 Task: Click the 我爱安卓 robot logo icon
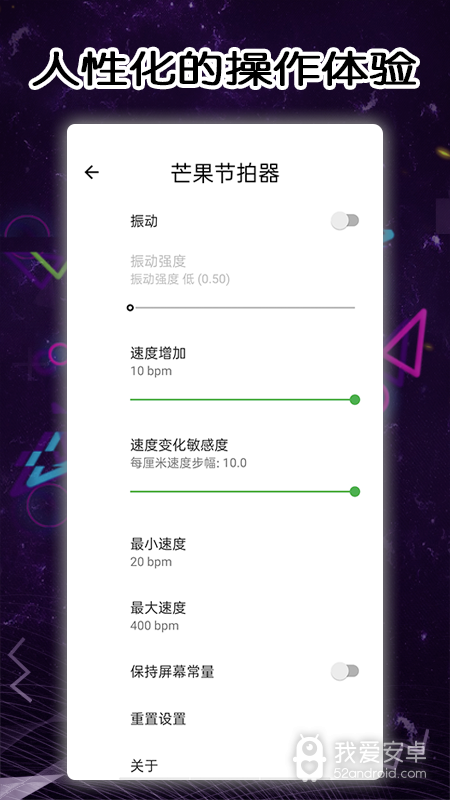point(311,758)
